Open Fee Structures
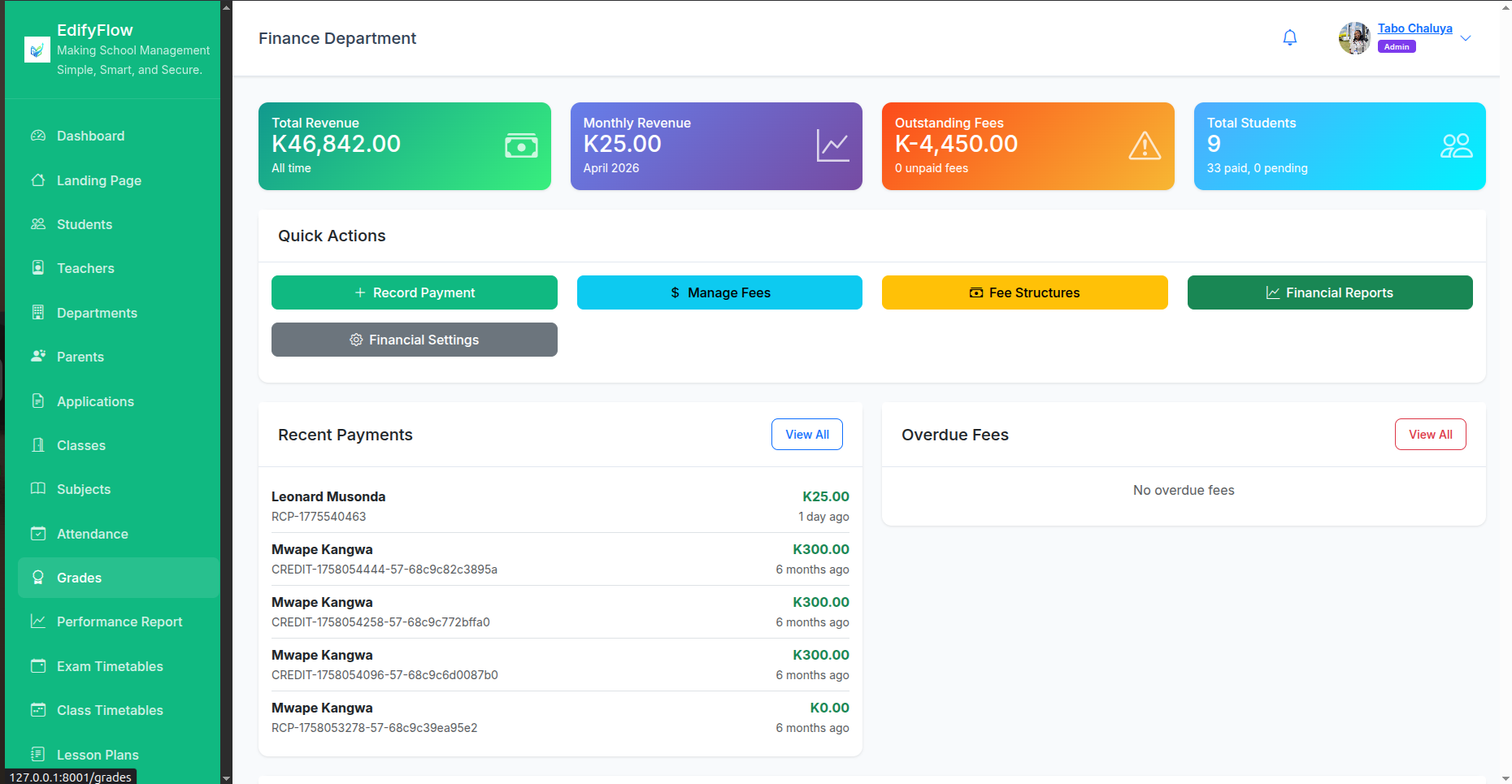1512x784 pixels. coord(1025,292)
